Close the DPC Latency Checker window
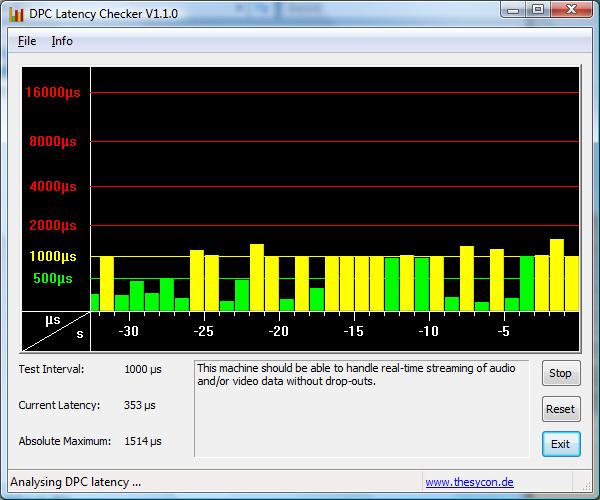Viewport: 600px width, 500px height. coord(572,10)
